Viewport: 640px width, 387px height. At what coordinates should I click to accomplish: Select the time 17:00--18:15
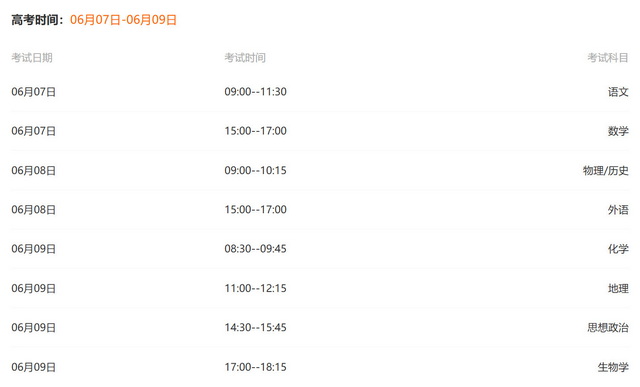[256, 367]
